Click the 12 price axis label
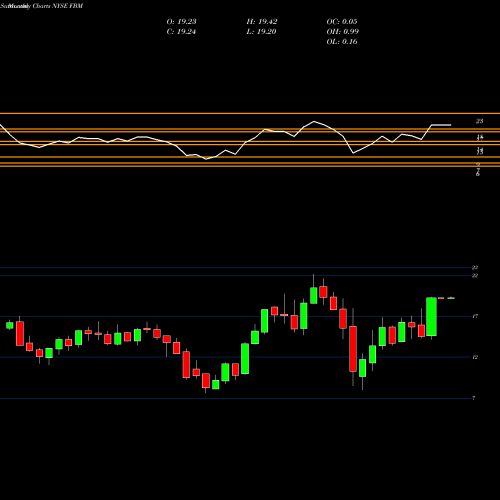The width and height of the screenshot is (500, 500). click(x=475, y=357)
